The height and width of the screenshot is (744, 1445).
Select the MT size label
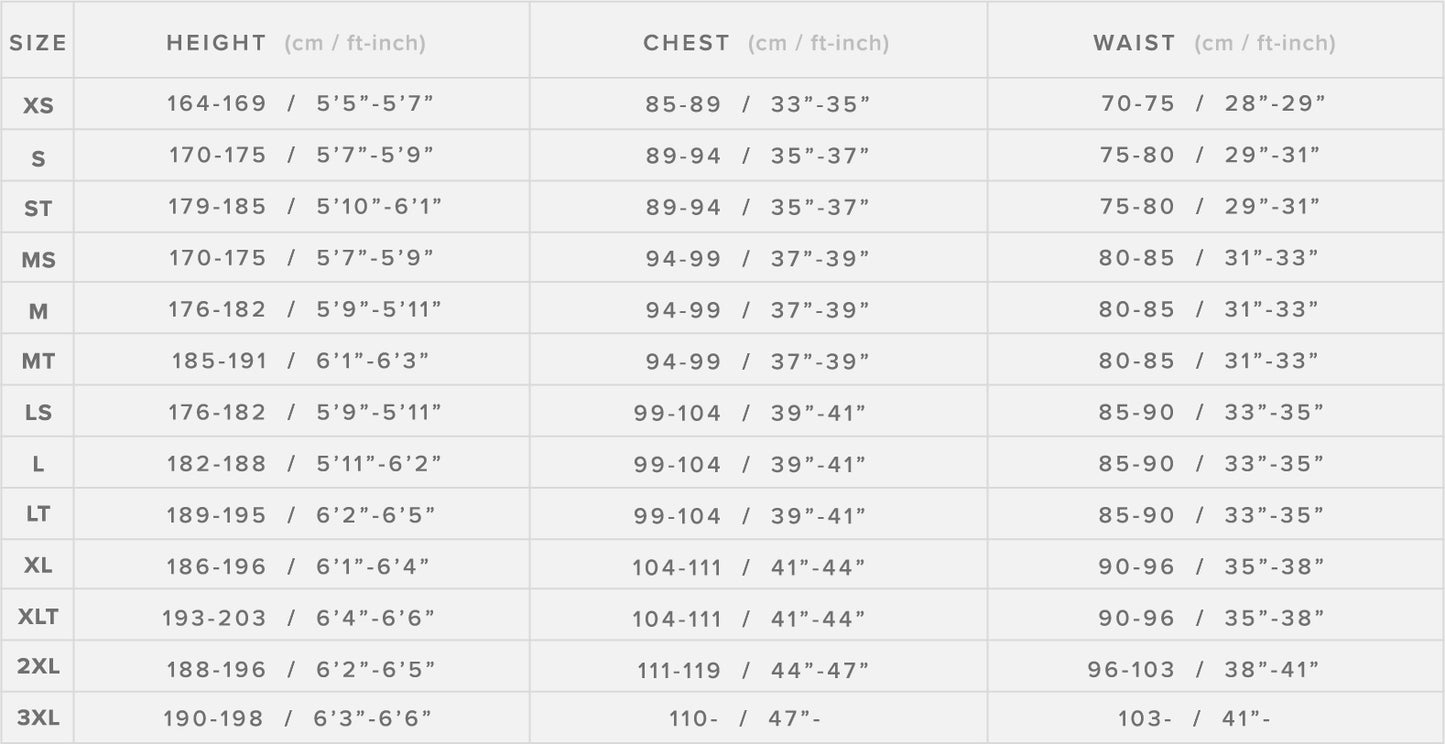tap(38, 362)
